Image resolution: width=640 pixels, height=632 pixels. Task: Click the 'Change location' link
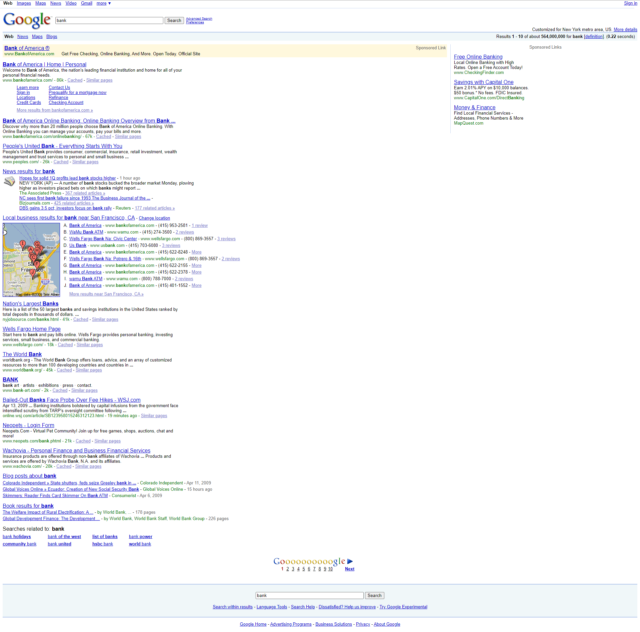pyautogui.click(x=154, y=218)
